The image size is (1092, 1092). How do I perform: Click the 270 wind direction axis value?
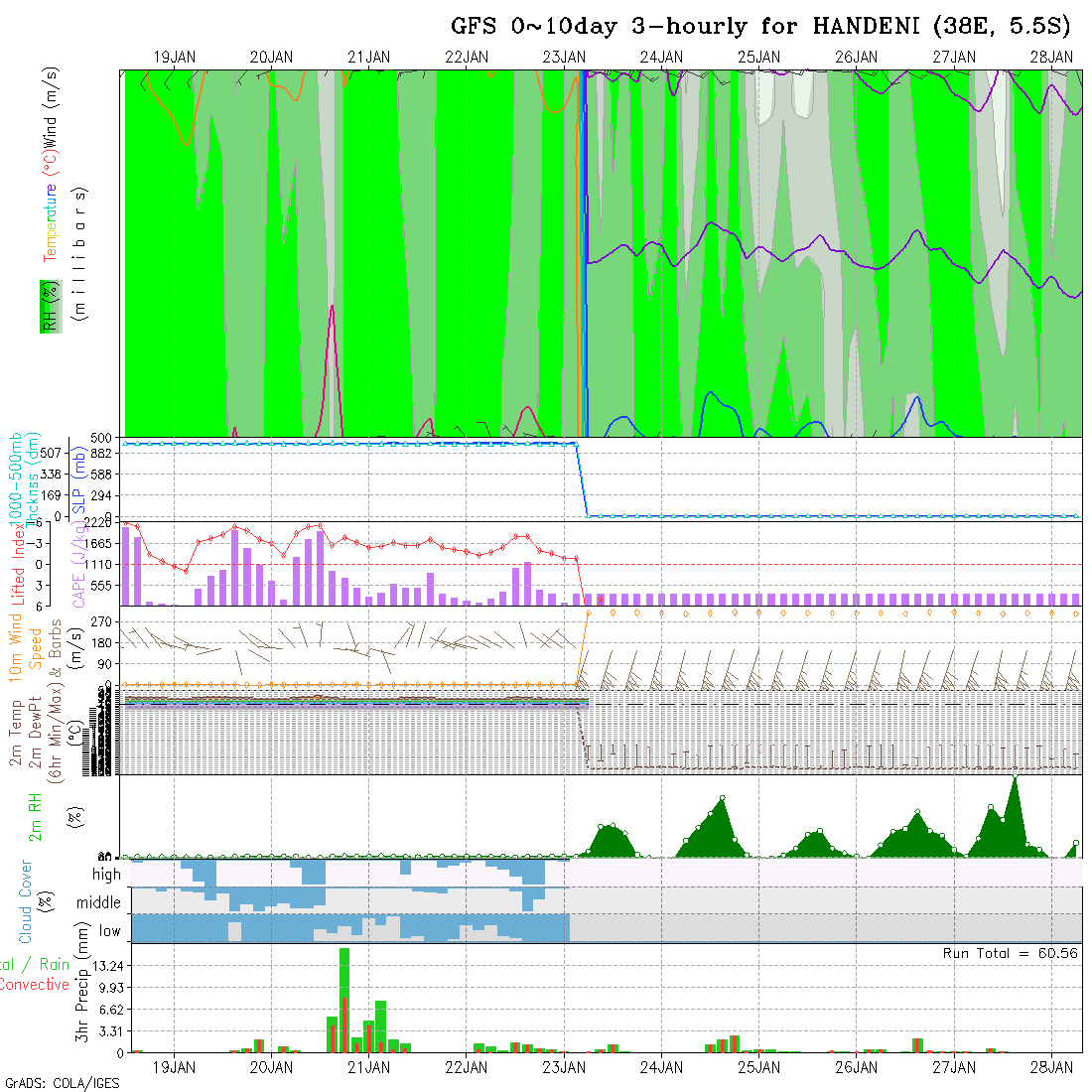coord(101,621)
